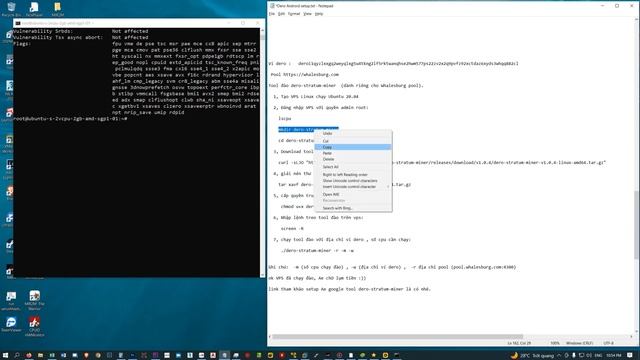The width and height of the screenshot is (640, 360).
Task: Expand Insert Unicode control character submenu
Action: (x=353, y=187)
